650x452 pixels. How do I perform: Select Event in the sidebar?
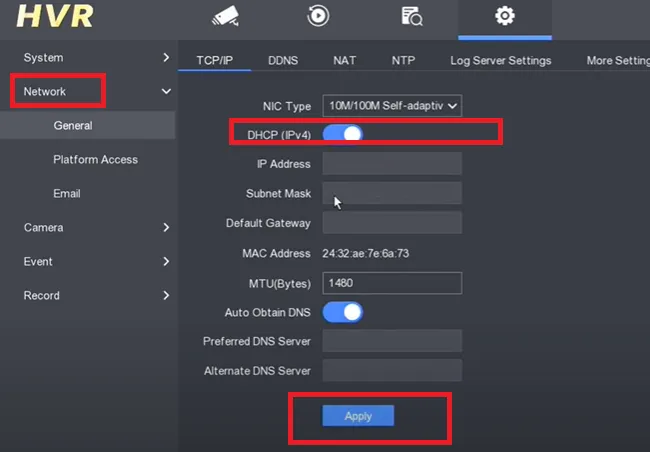coord(38,261)
